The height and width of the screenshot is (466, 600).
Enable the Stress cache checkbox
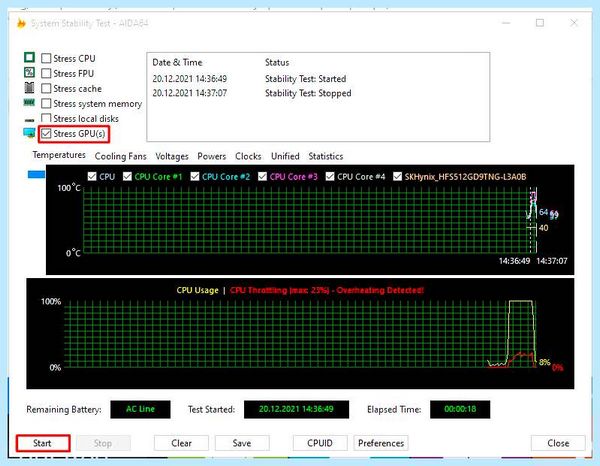coord(46,88)
